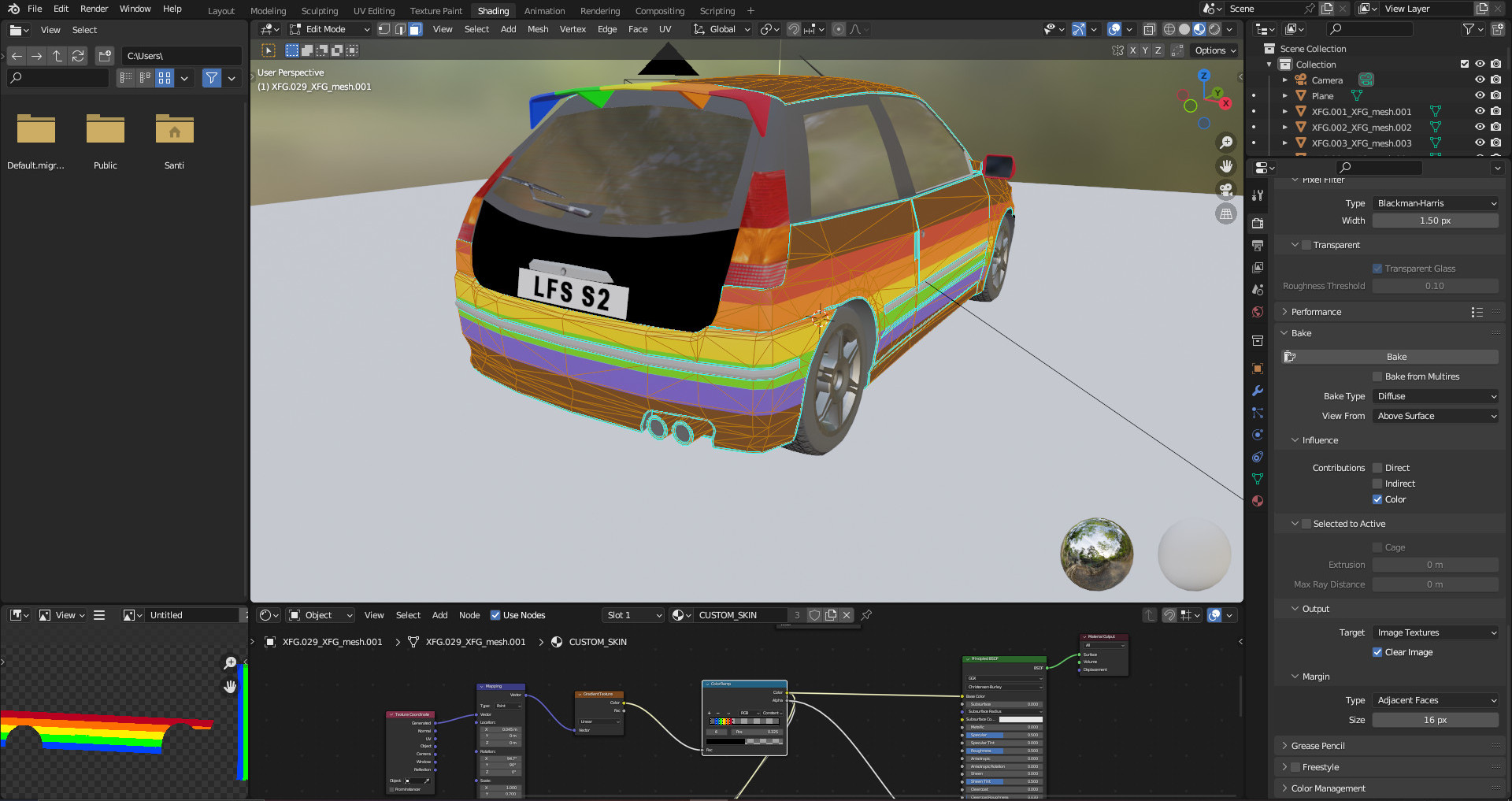Viewport: 1512px width, 801px height.
Task: Go to parent directory in file browser
Action: (57, 56)
